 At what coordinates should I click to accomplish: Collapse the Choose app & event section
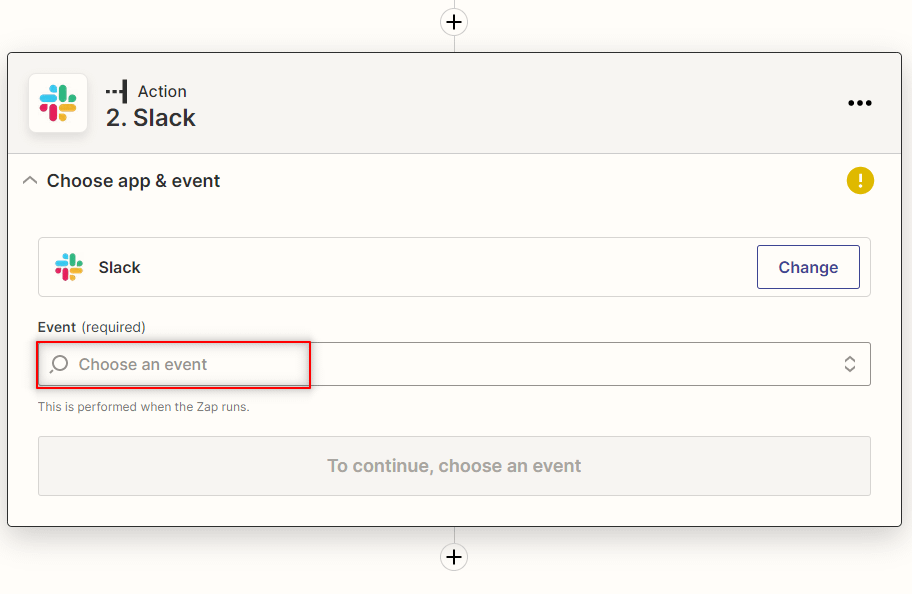click(x=29, y=181)
